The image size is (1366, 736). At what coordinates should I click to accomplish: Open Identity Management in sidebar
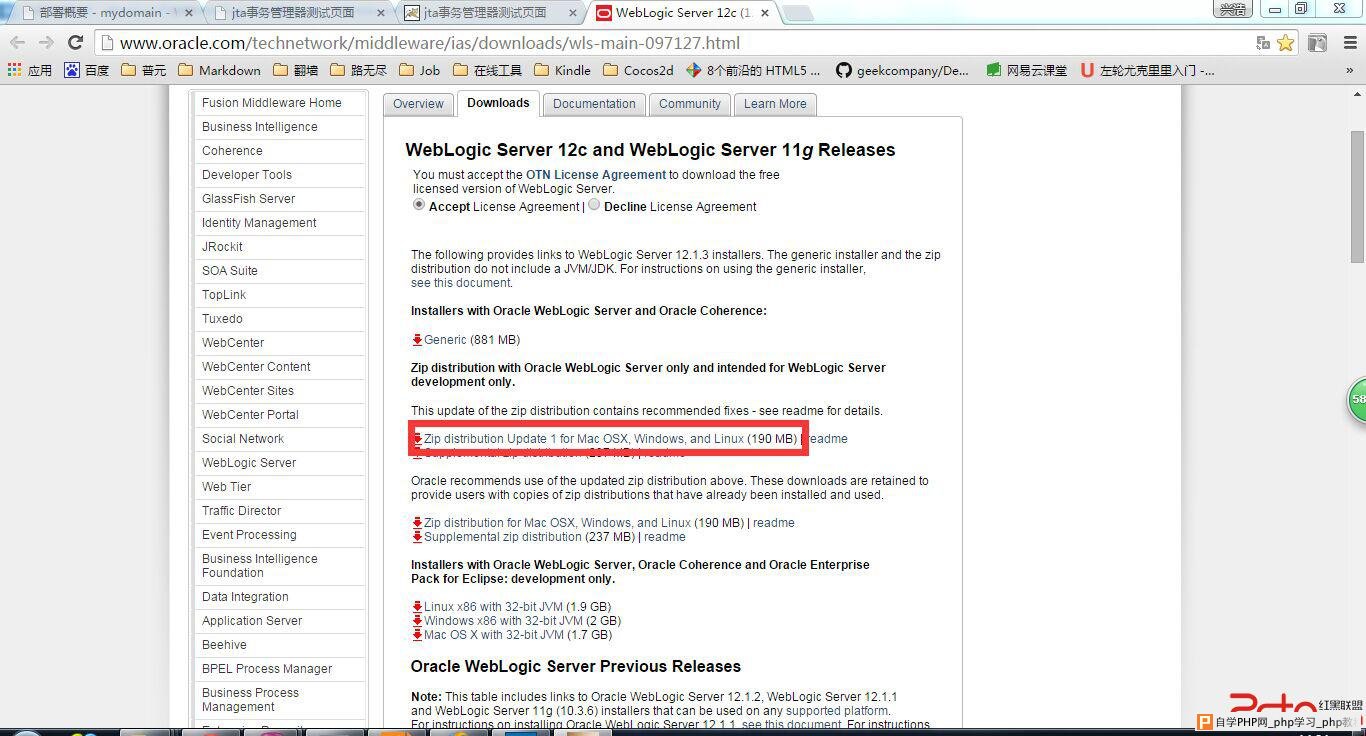259,223
